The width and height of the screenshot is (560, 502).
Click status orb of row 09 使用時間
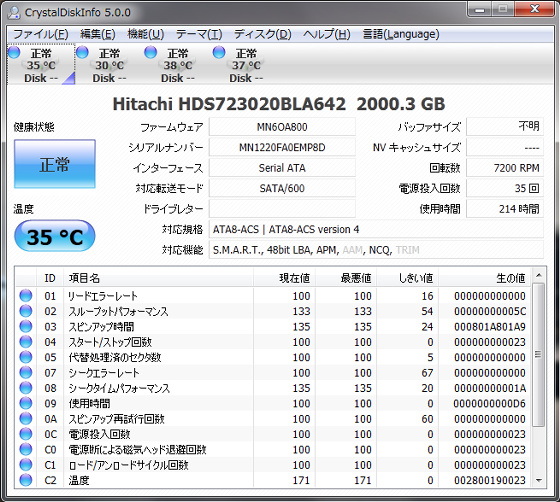pos(26,403)
